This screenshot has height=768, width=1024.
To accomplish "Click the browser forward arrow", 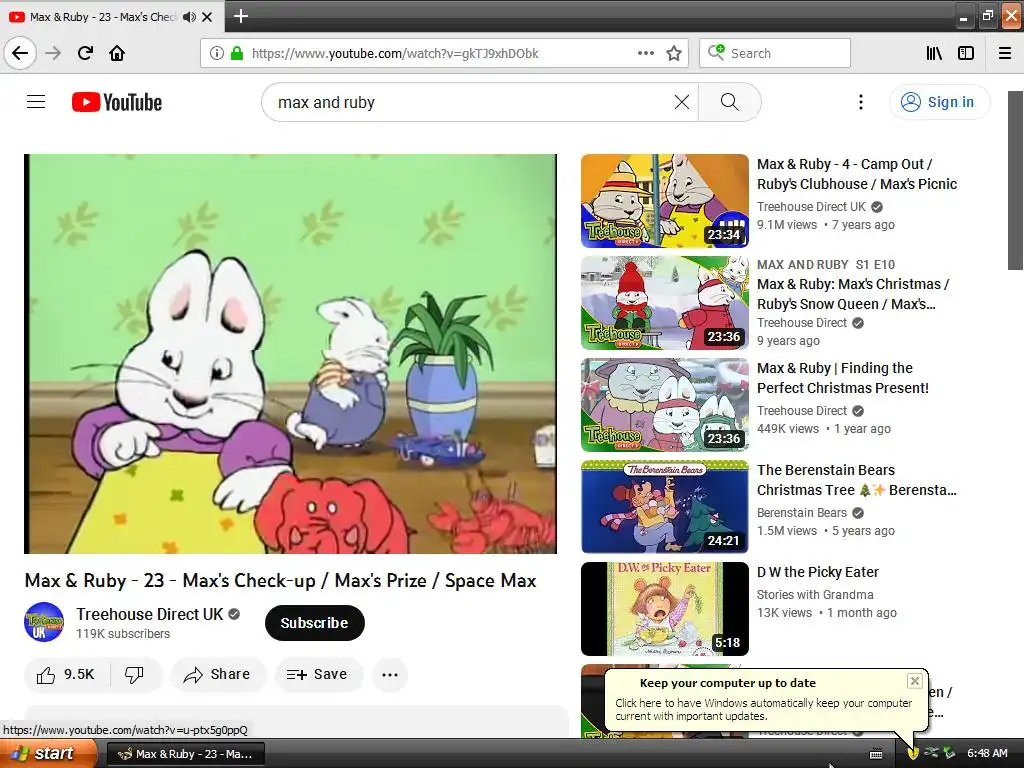I will coord(53,53).
